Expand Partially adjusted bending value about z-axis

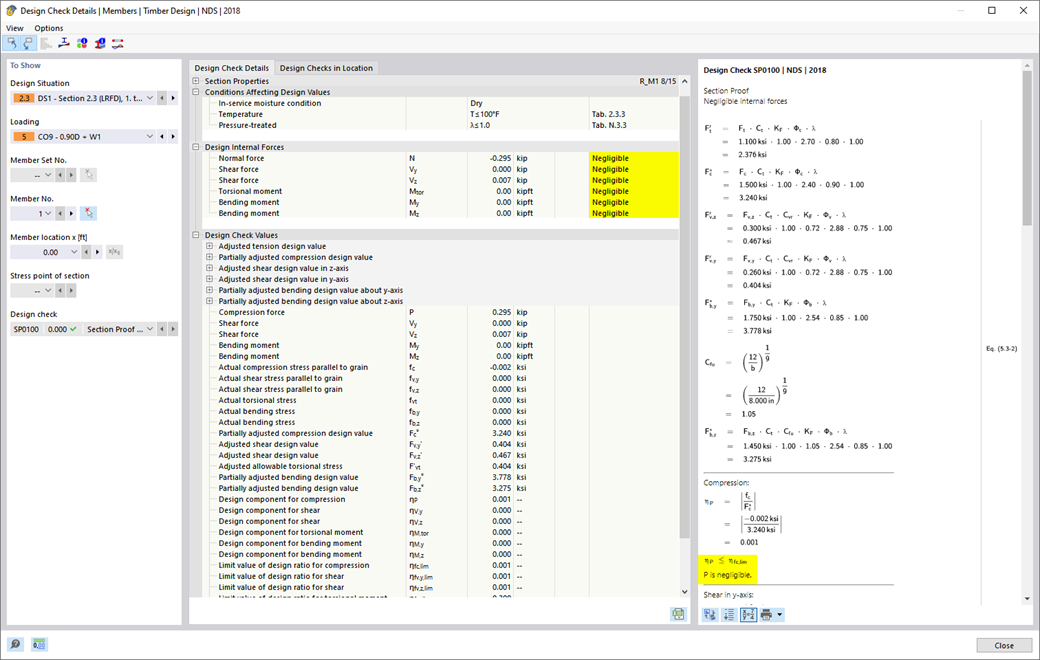pos(210,301)
